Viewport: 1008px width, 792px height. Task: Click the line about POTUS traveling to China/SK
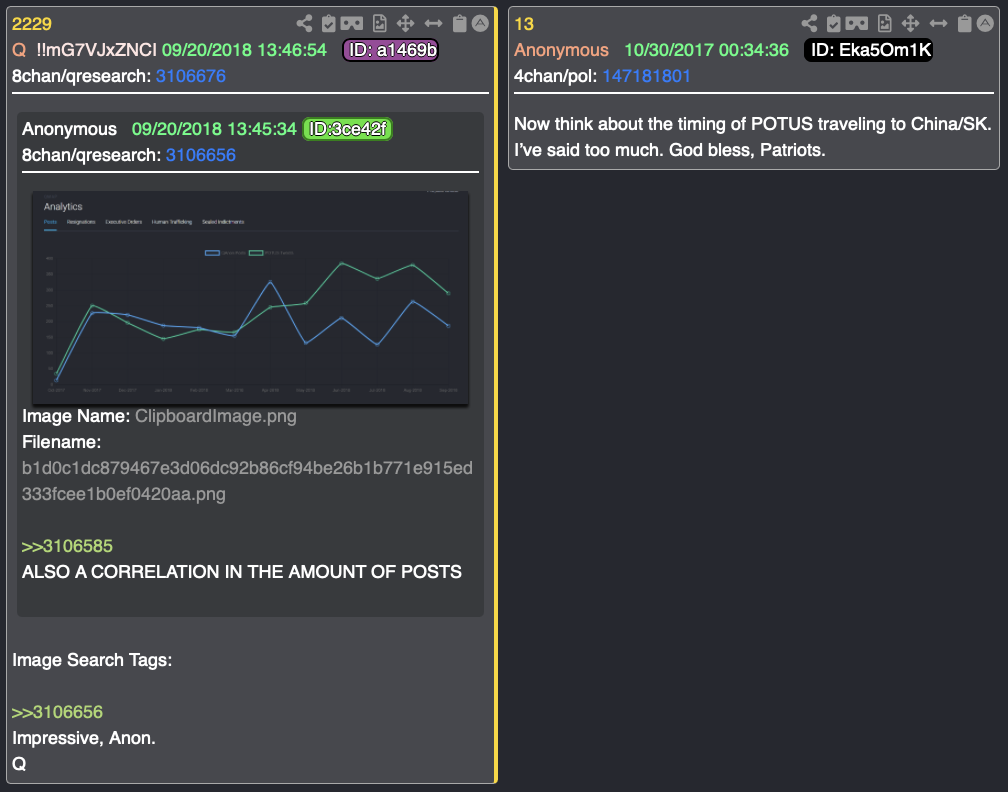[x=753, y=124]
